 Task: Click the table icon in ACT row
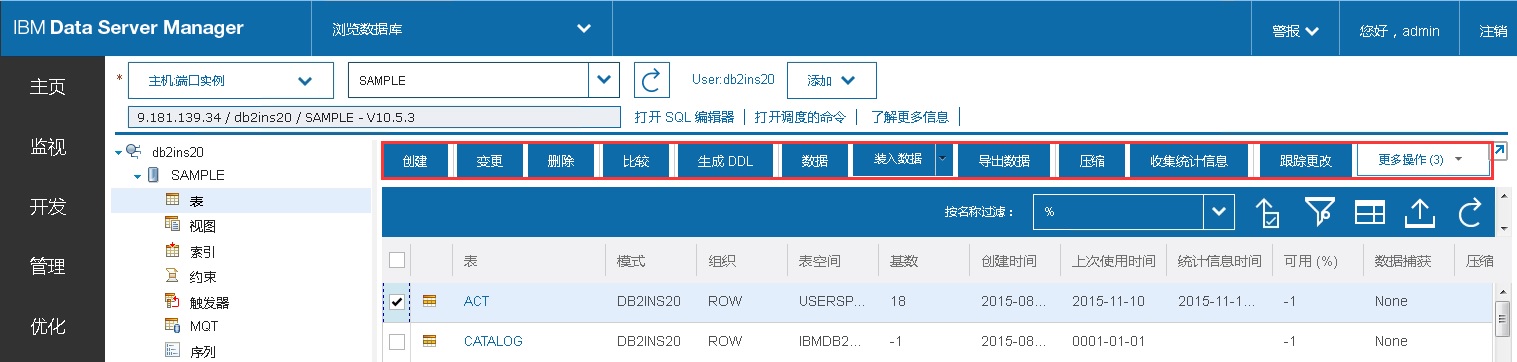tap(431, 301)
